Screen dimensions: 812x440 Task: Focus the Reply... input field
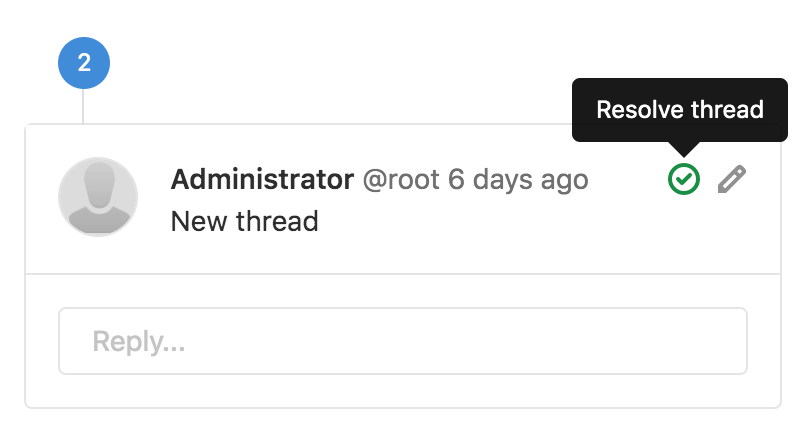402,341
